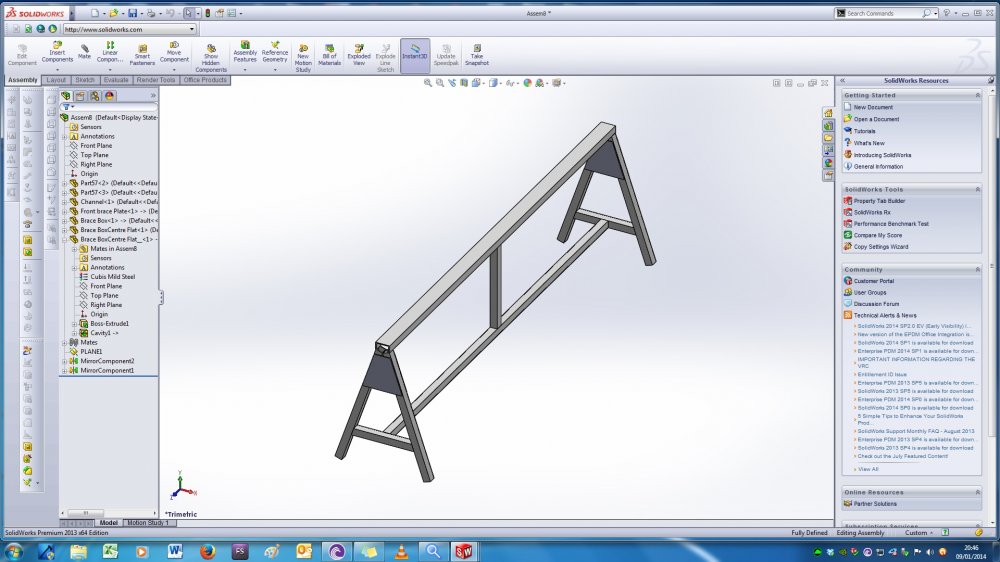Open Smart Fasteners tool
The image size is (1000, 562).
pyautogui.click(x=142, y=54)
